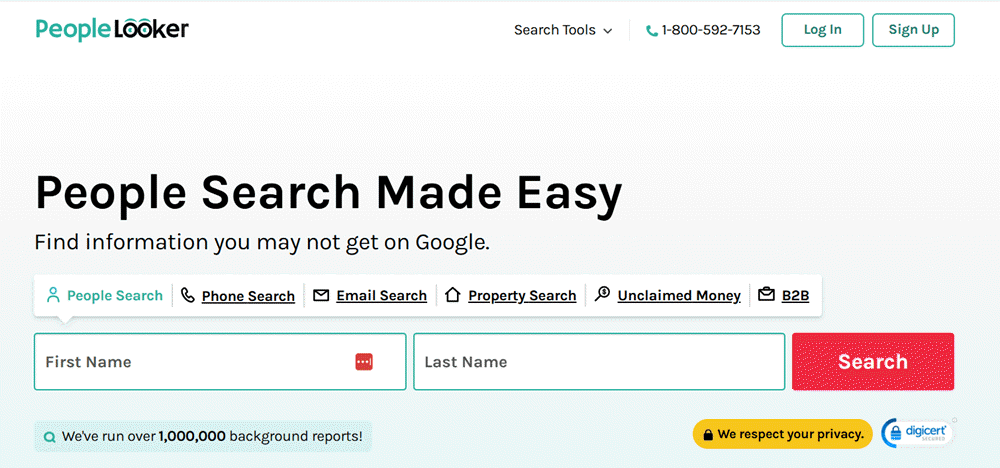Click the DigiCert secured badge
Image resolution: width=1000 pixels, height=468 pixels.
918,433
